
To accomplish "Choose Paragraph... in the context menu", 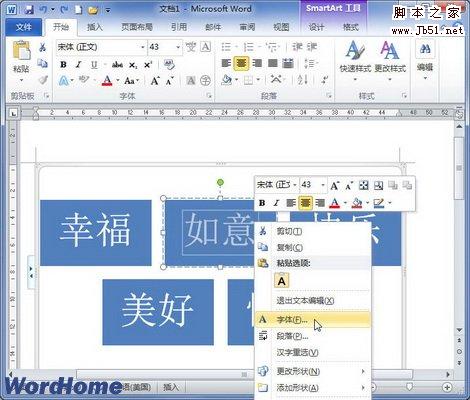I will click(x=313, y=336).
